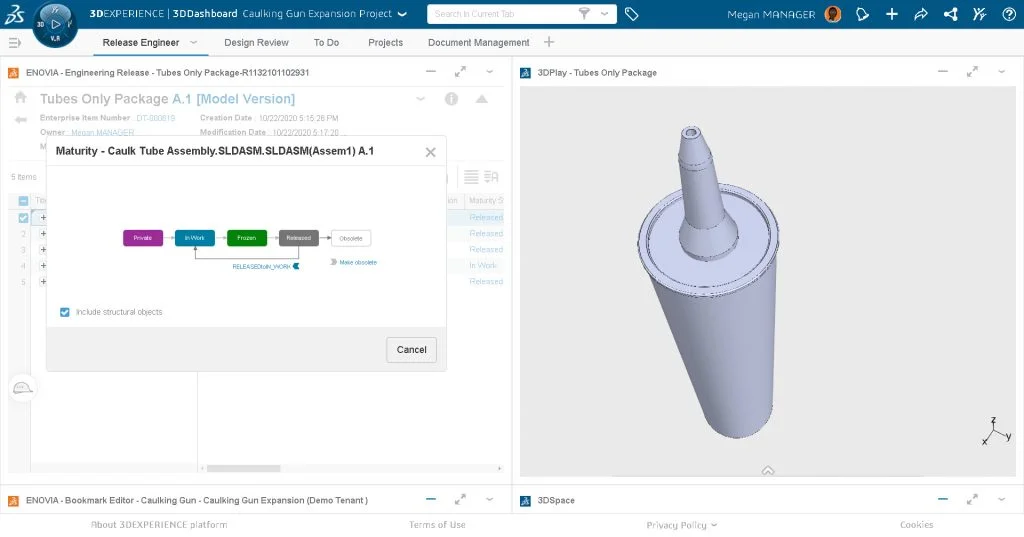Image resolution: width=1024 pixels, height=537 pixels.
Task: Add a new dashboard tab
Action: click(x=549, y=42)
